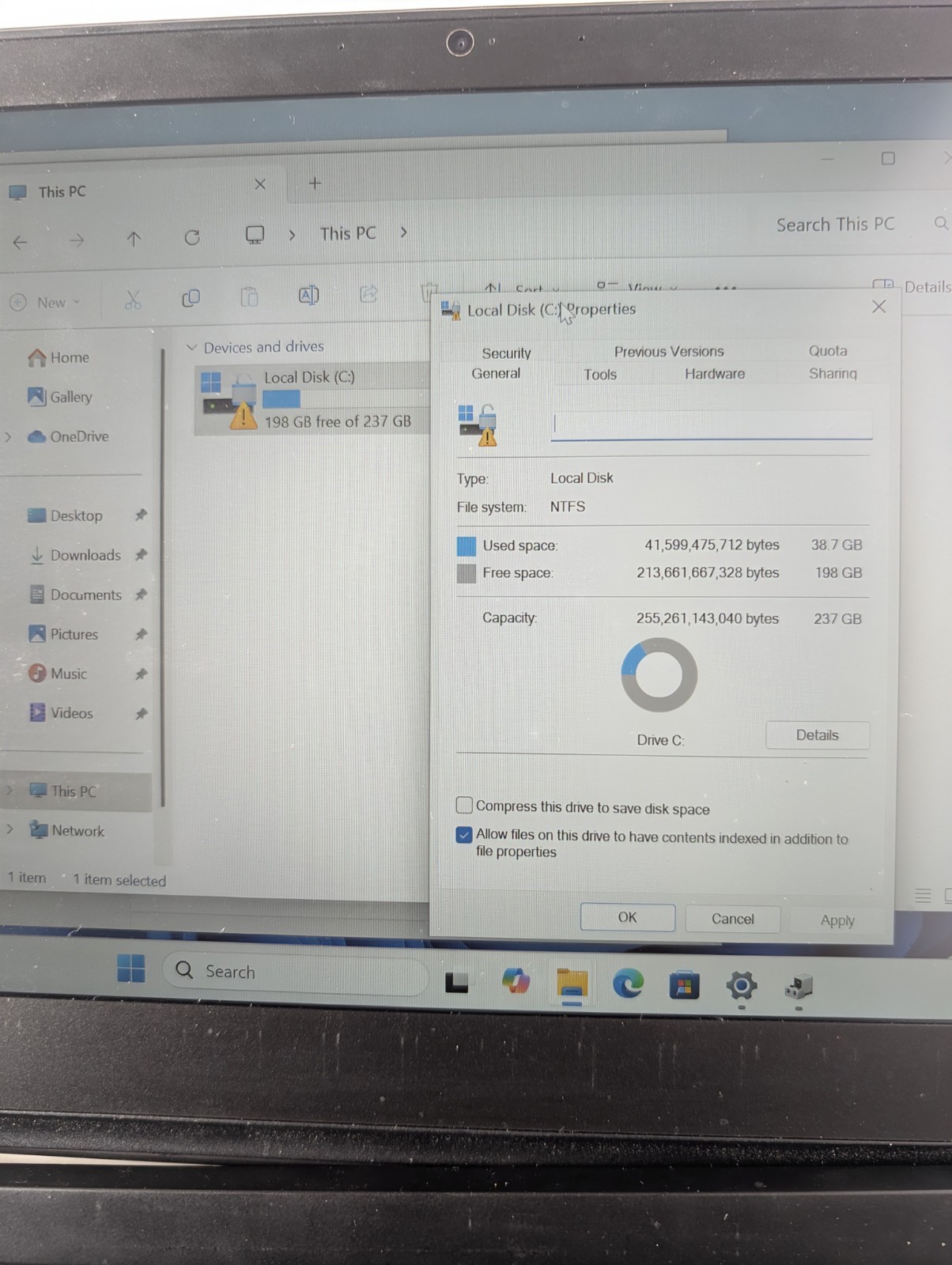Click OK in Properties dialog
Image resolution: width=952 pixels, height=1265 pixels.
click(627, 917)
